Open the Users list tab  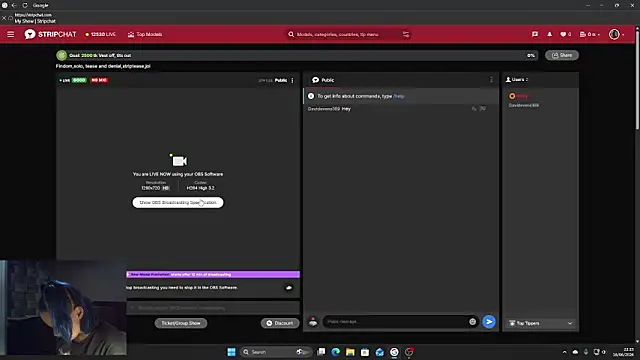point(517,80)
